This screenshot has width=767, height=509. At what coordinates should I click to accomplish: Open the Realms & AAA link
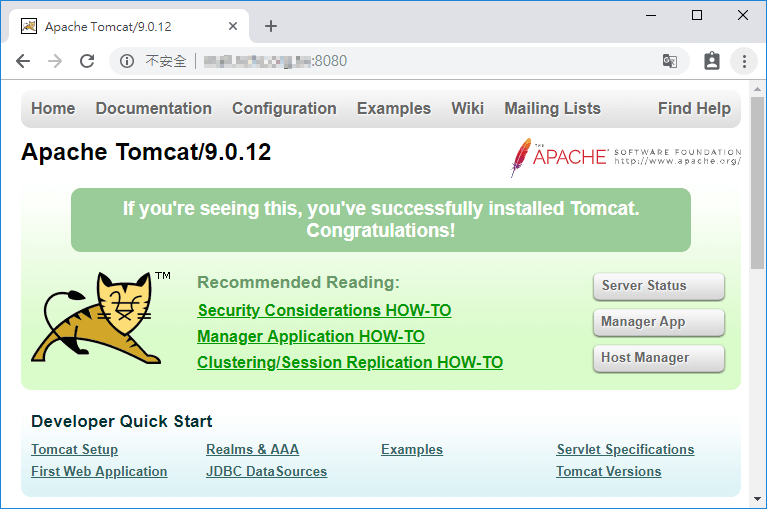tap(252, 449)
